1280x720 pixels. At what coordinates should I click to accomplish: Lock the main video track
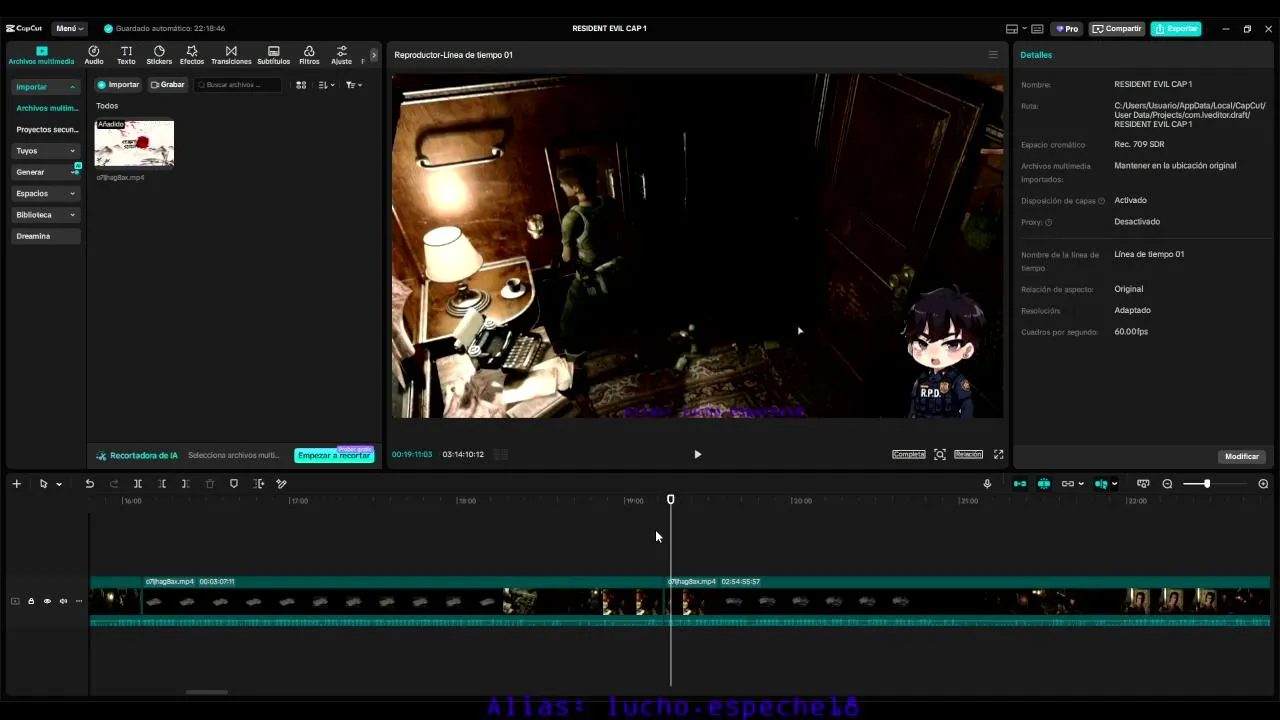click(x=31, y=601)
